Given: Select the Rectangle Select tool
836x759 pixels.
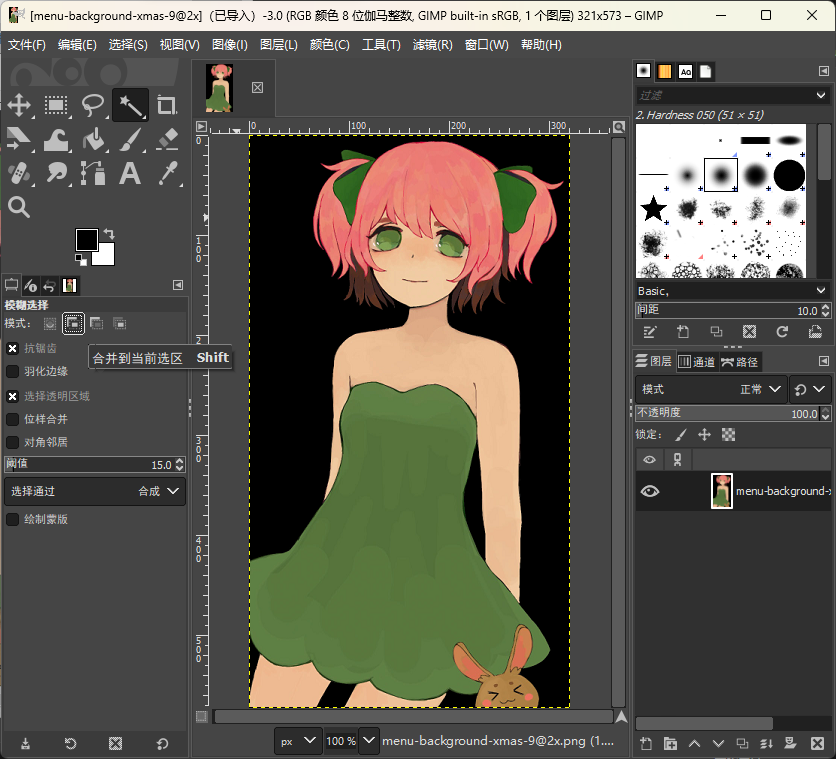Looking at the screenshot, I should (x=56, y=105).
